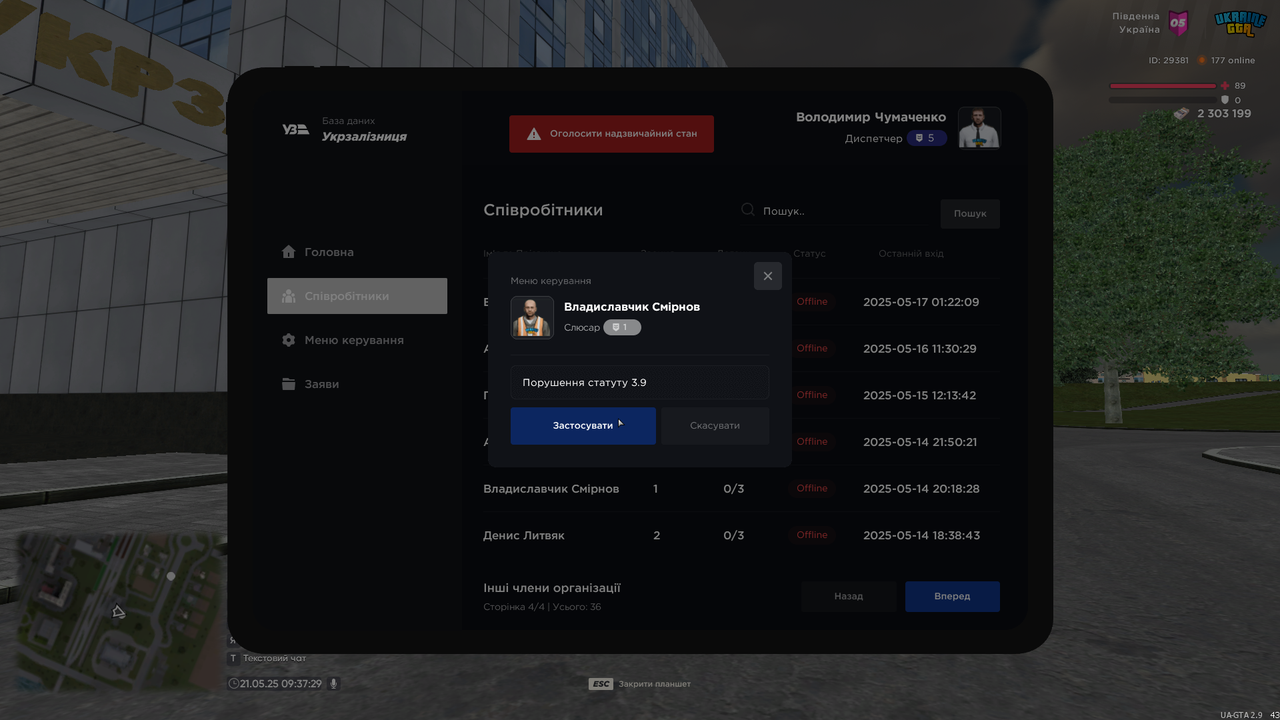Image resolution: width=1280 pixels, height=720 pixels.
Task: Click the Денис Литвяк row name
Action: (524, 536)
